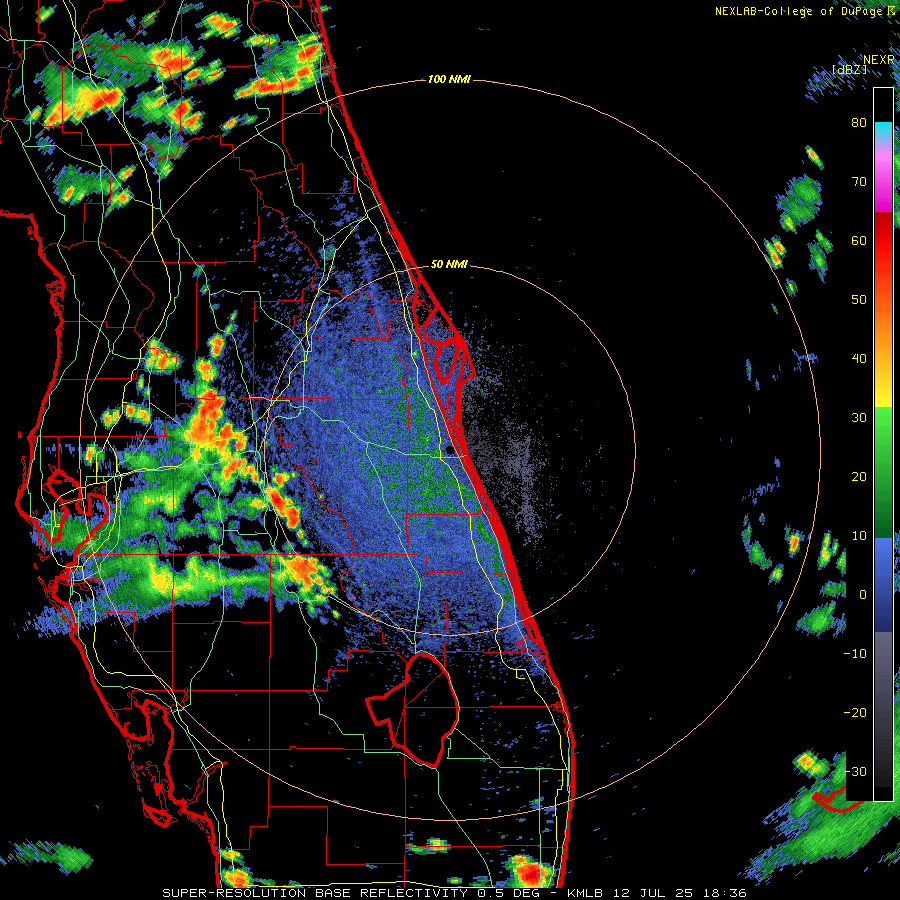Viewport: 900px width, 900px height.
Task: Click the red segment of the reflectivity color bar
Action: click(883, 235)
